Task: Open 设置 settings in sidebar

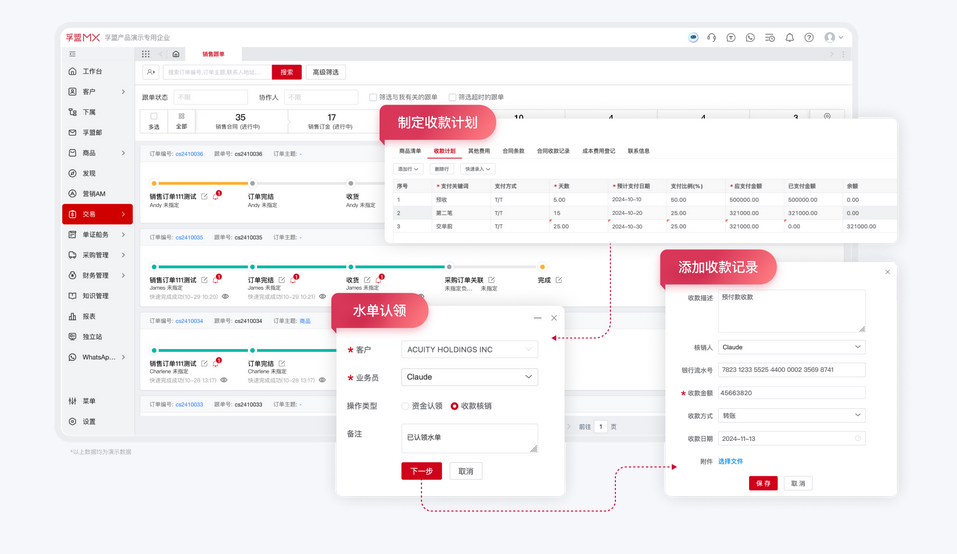Action: pos(89,421)
